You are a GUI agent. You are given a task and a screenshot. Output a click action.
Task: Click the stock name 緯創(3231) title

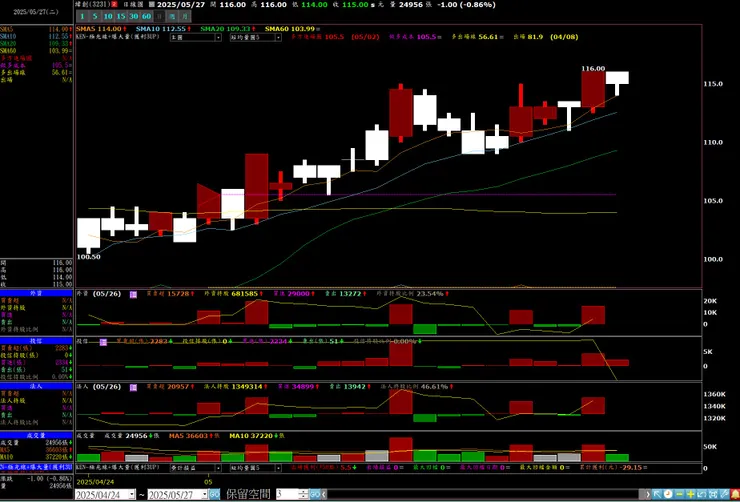93,5
